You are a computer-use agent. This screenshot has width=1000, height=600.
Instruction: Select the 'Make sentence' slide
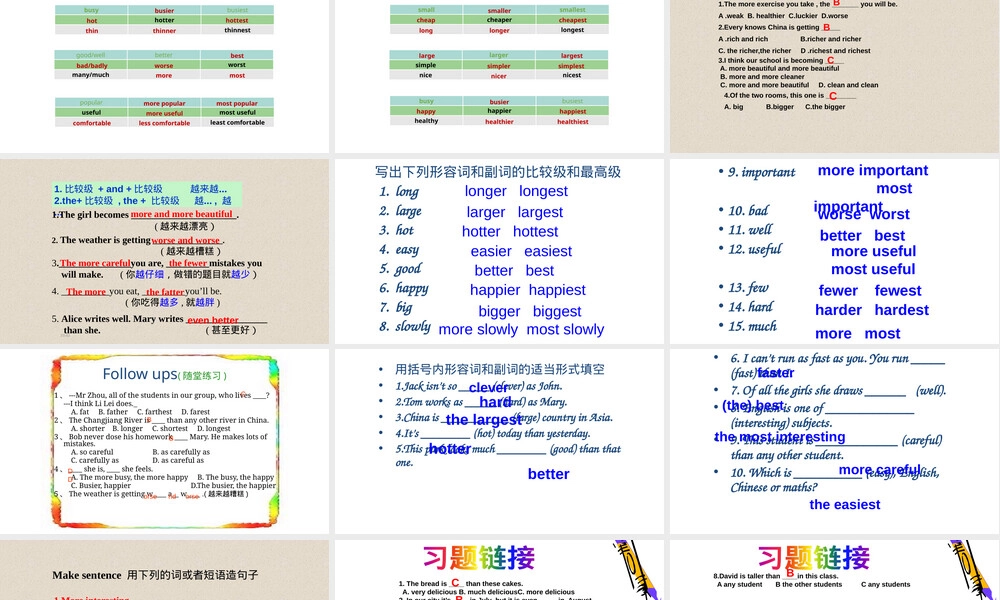(x=165, y=570)
